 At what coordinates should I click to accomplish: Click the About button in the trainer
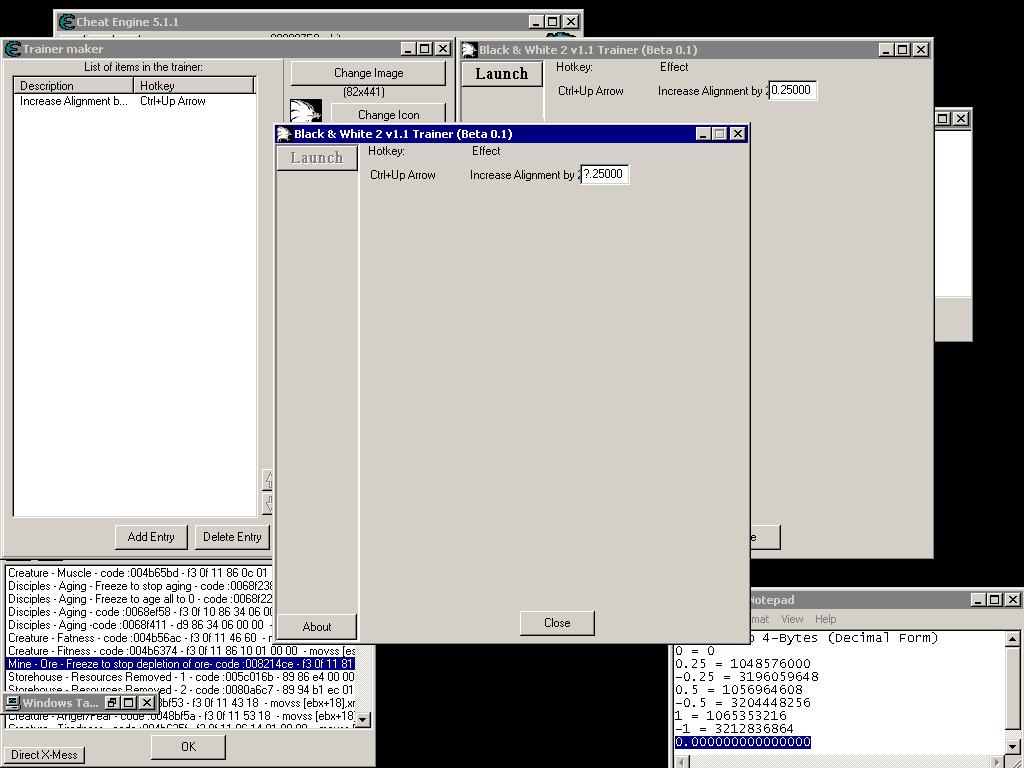(317, 627)
